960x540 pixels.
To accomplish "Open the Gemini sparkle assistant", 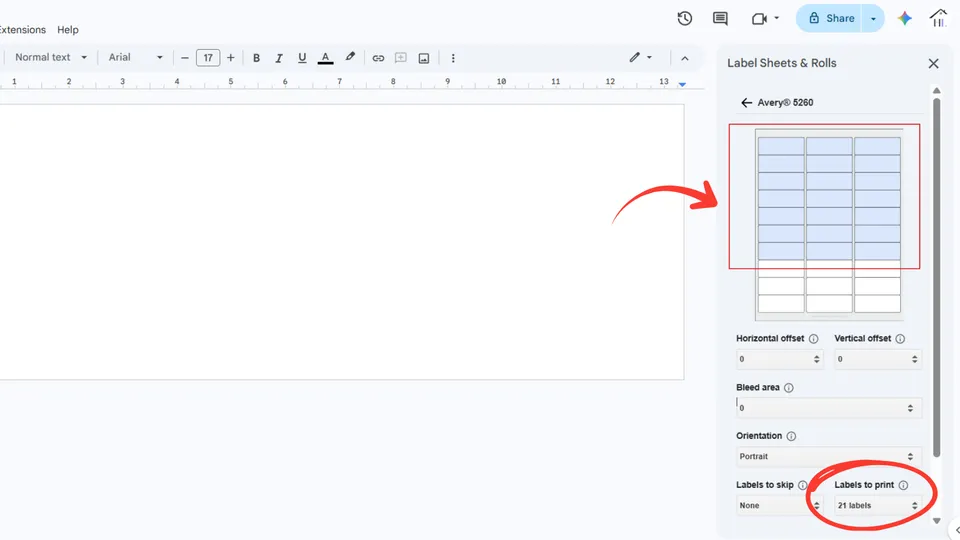I will 904,18.
